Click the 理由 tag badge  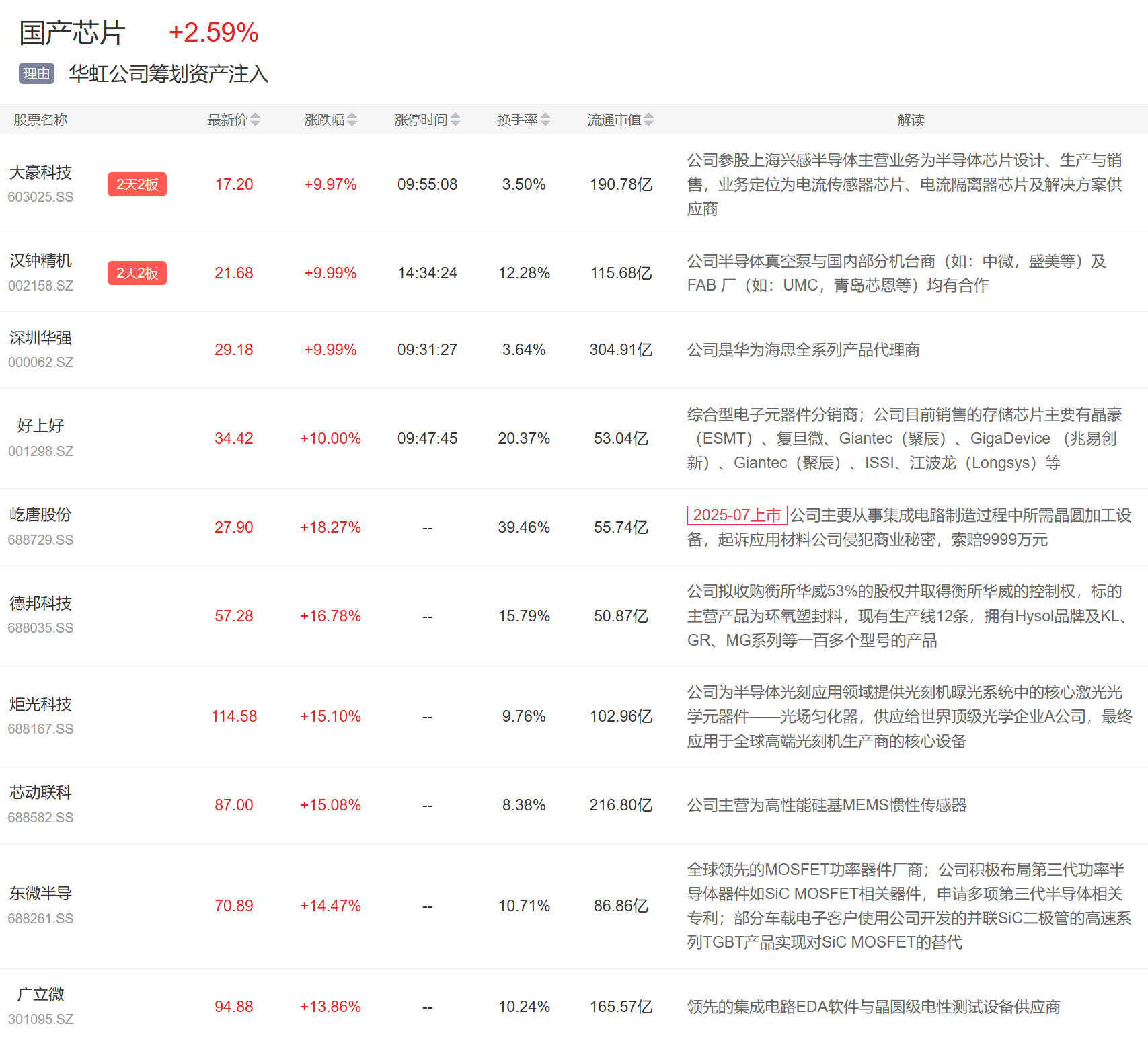[36, 73]
